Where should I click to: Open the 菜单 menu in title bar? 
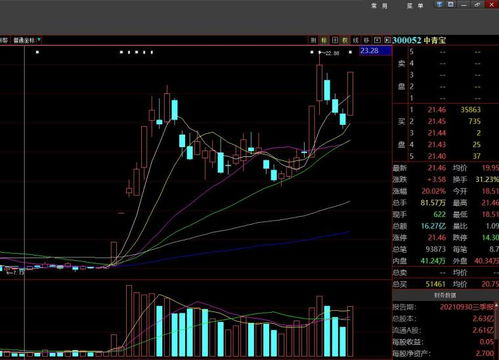click(x=415, y=6)
